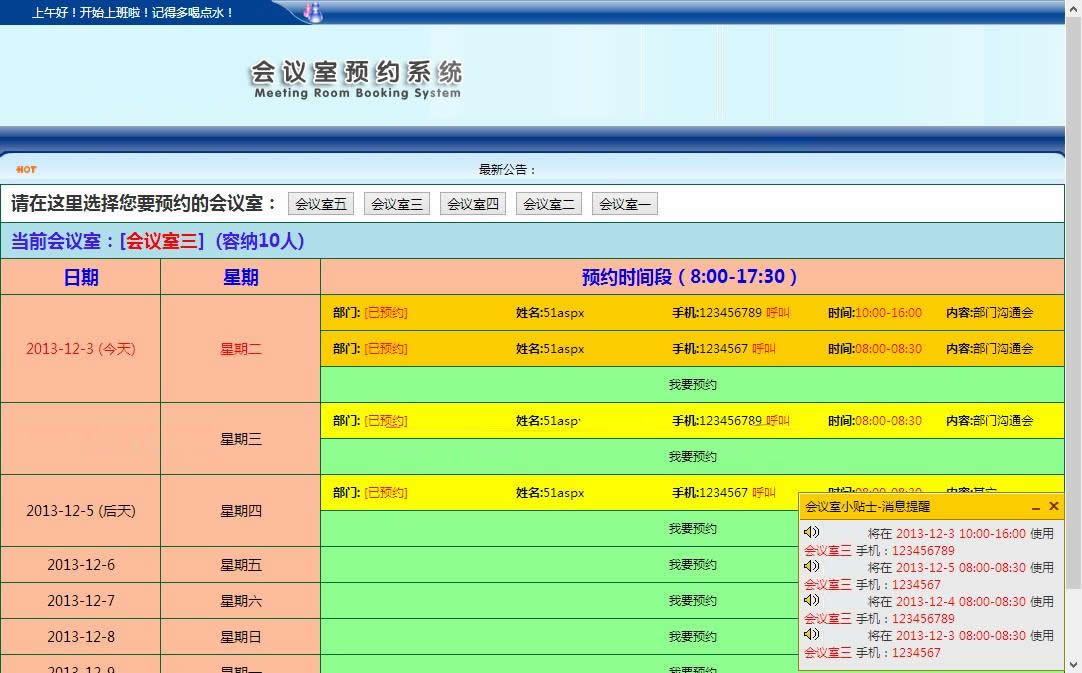This screenshot has width=1082, height=673.
Task: Click 我要预约 in the 星期三 row
Action: [692, 456]
